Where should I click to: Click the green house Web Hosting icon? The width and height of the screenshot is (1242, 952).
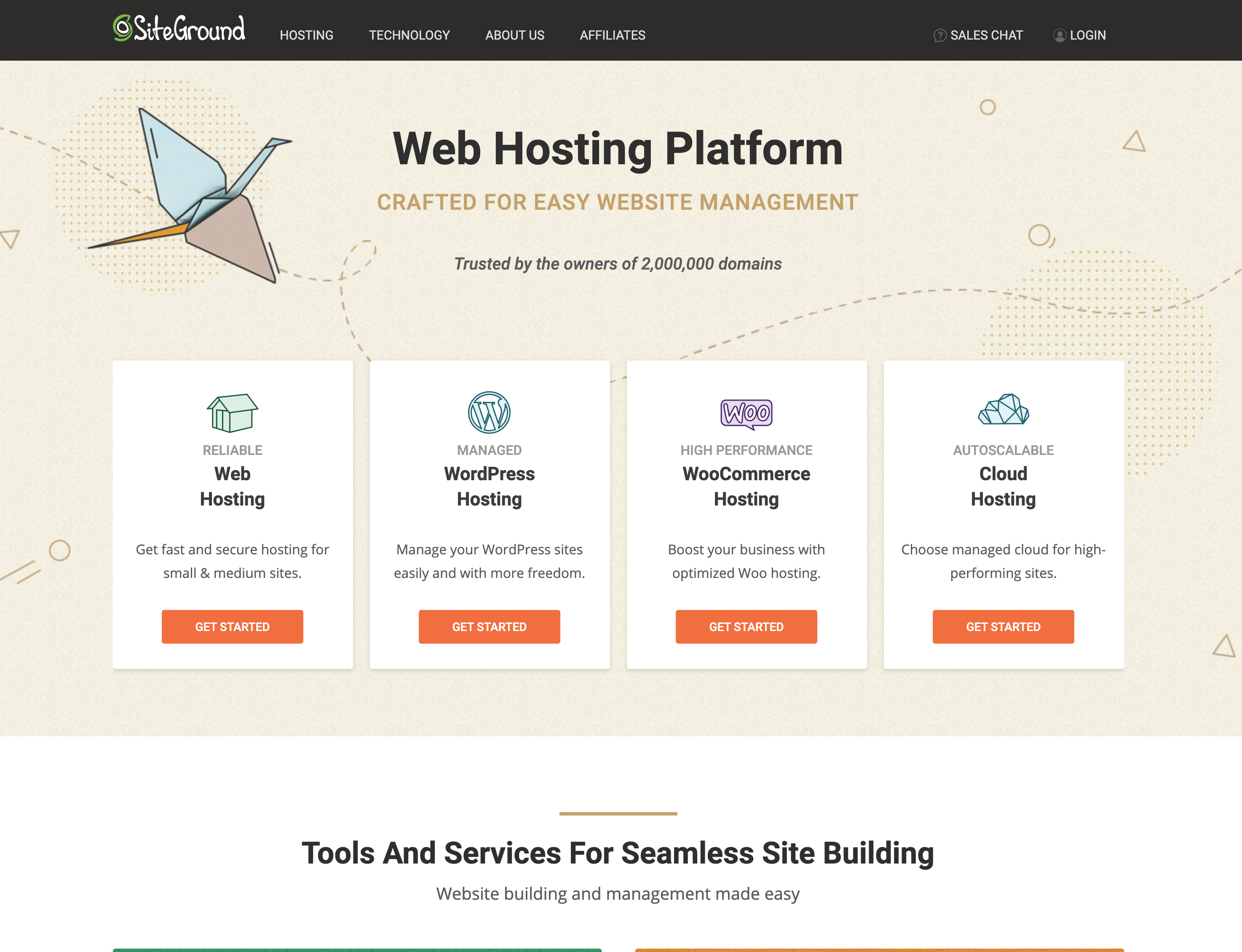[232, 412]
